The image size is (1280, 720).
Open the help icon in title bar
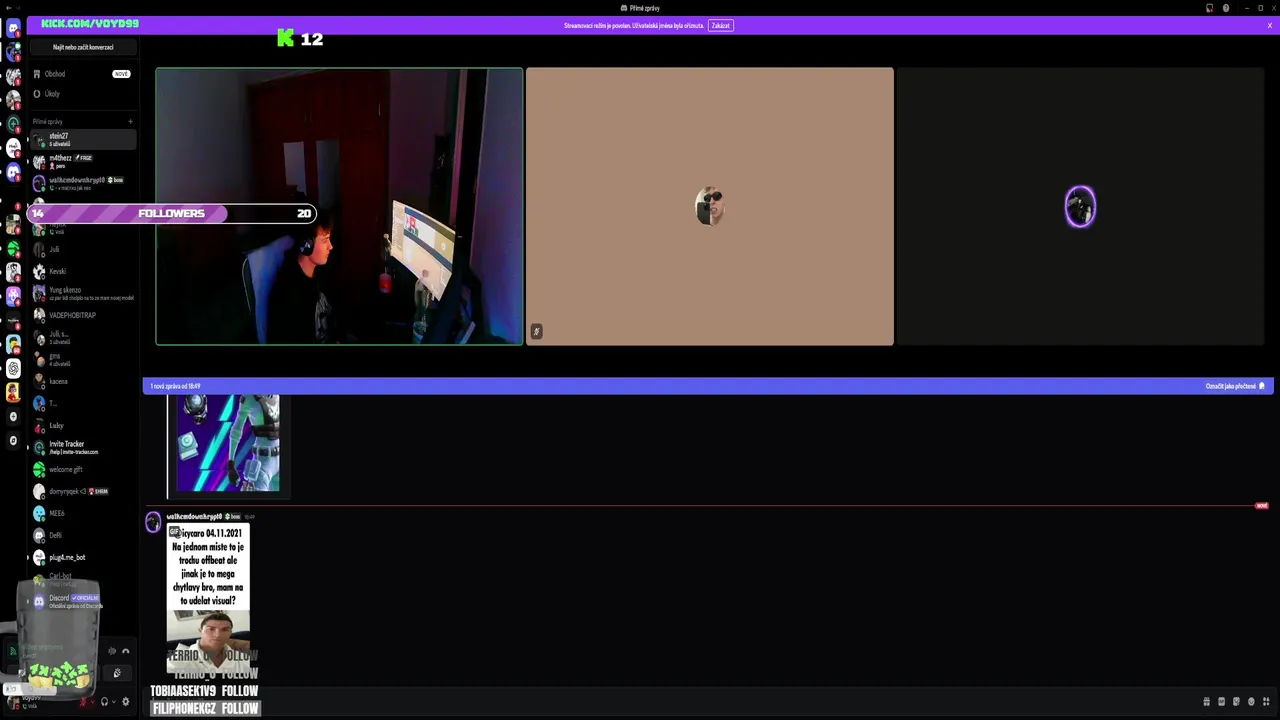(1226, 8)
